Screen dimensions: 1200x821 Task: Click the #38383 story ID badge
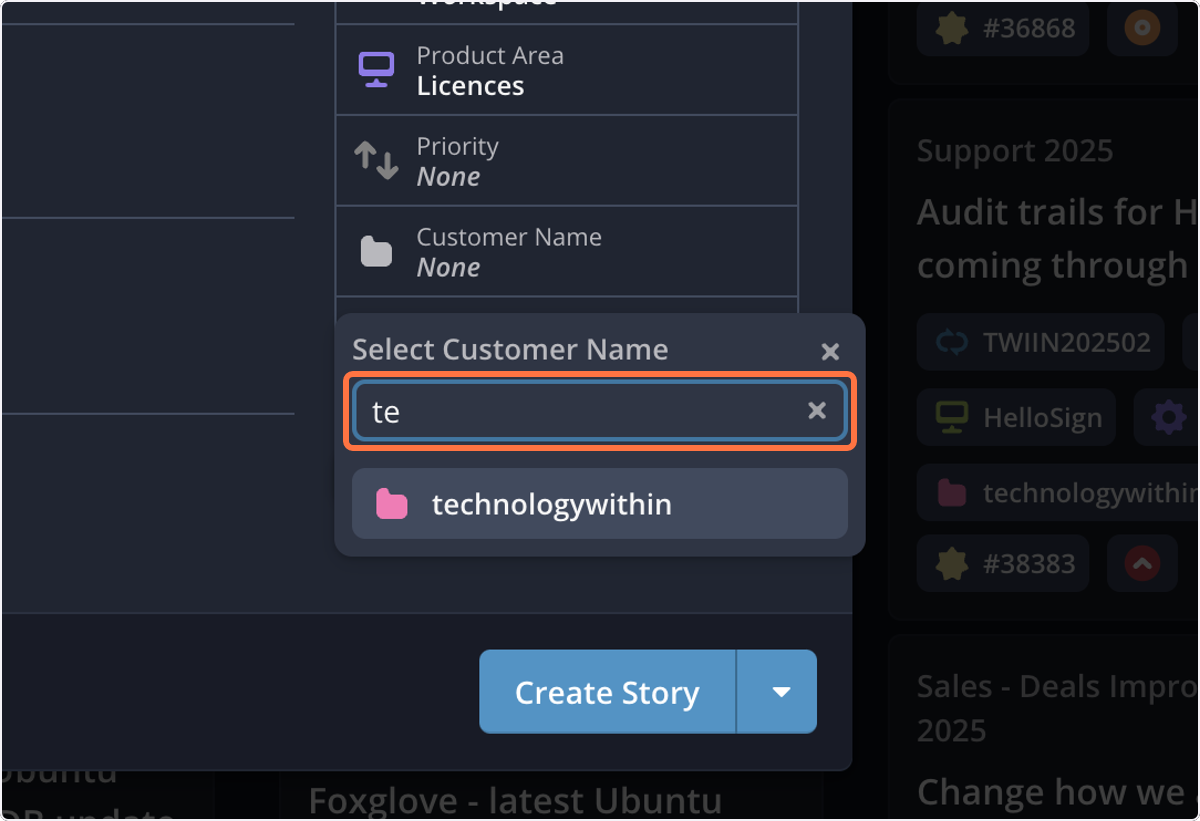(1003, 564)
